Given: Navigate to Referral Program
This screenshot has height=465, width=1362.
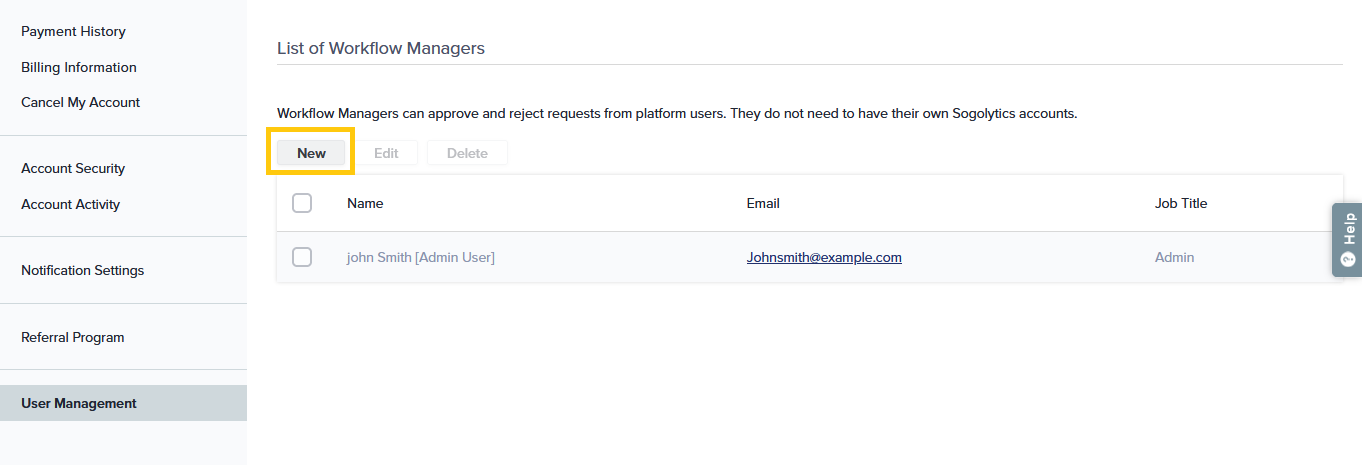Looking at the screenshot, I should pos(72,338).
